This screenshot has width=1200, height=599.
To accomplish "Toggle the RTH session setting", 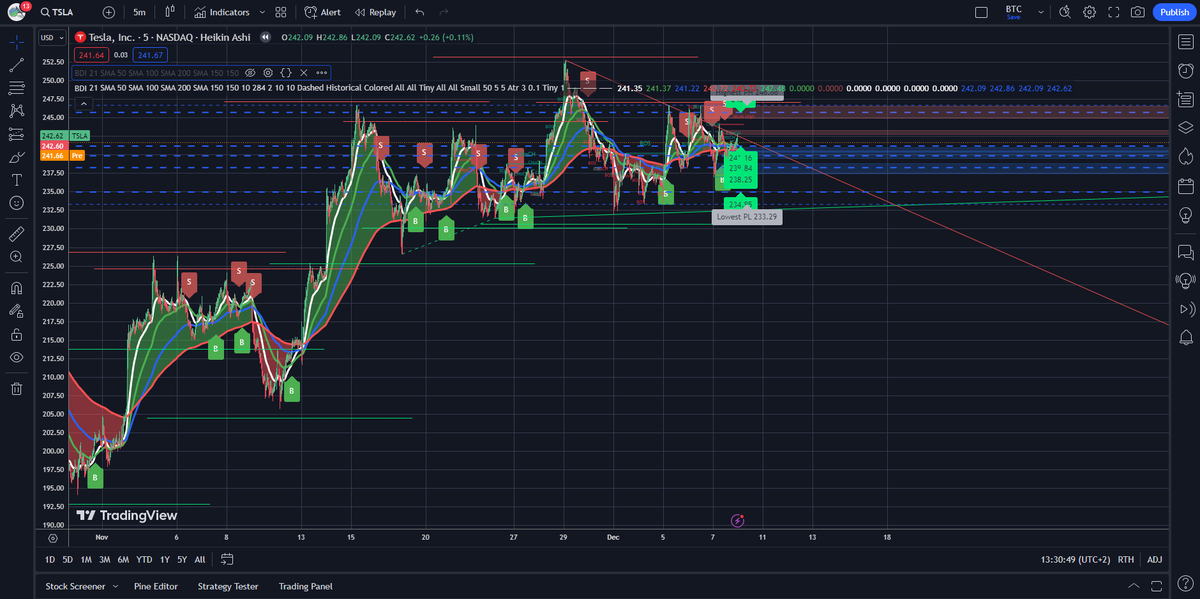I will [x=1126, y=559].
